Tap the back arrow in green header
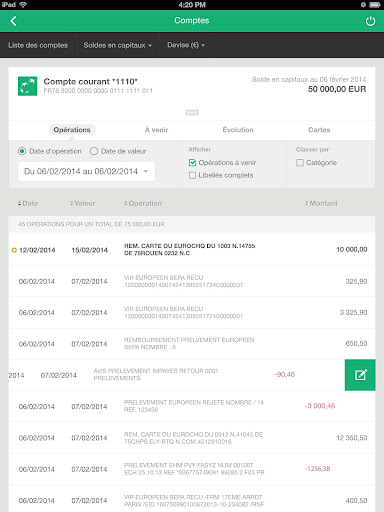The height and width of the screenshot is (512, 384). click(13, 21)
